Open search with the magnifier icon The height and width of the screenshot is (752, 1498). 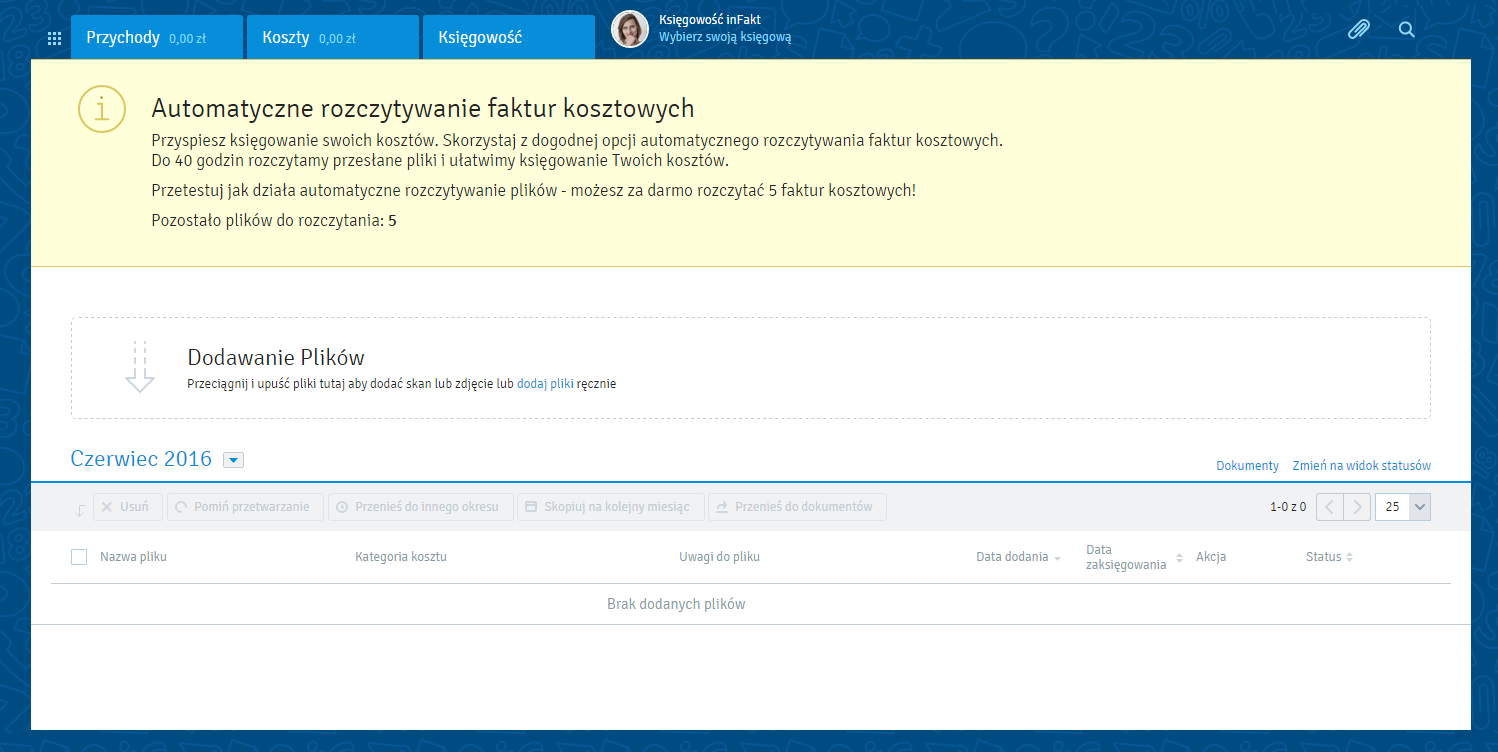[1407, 29]
